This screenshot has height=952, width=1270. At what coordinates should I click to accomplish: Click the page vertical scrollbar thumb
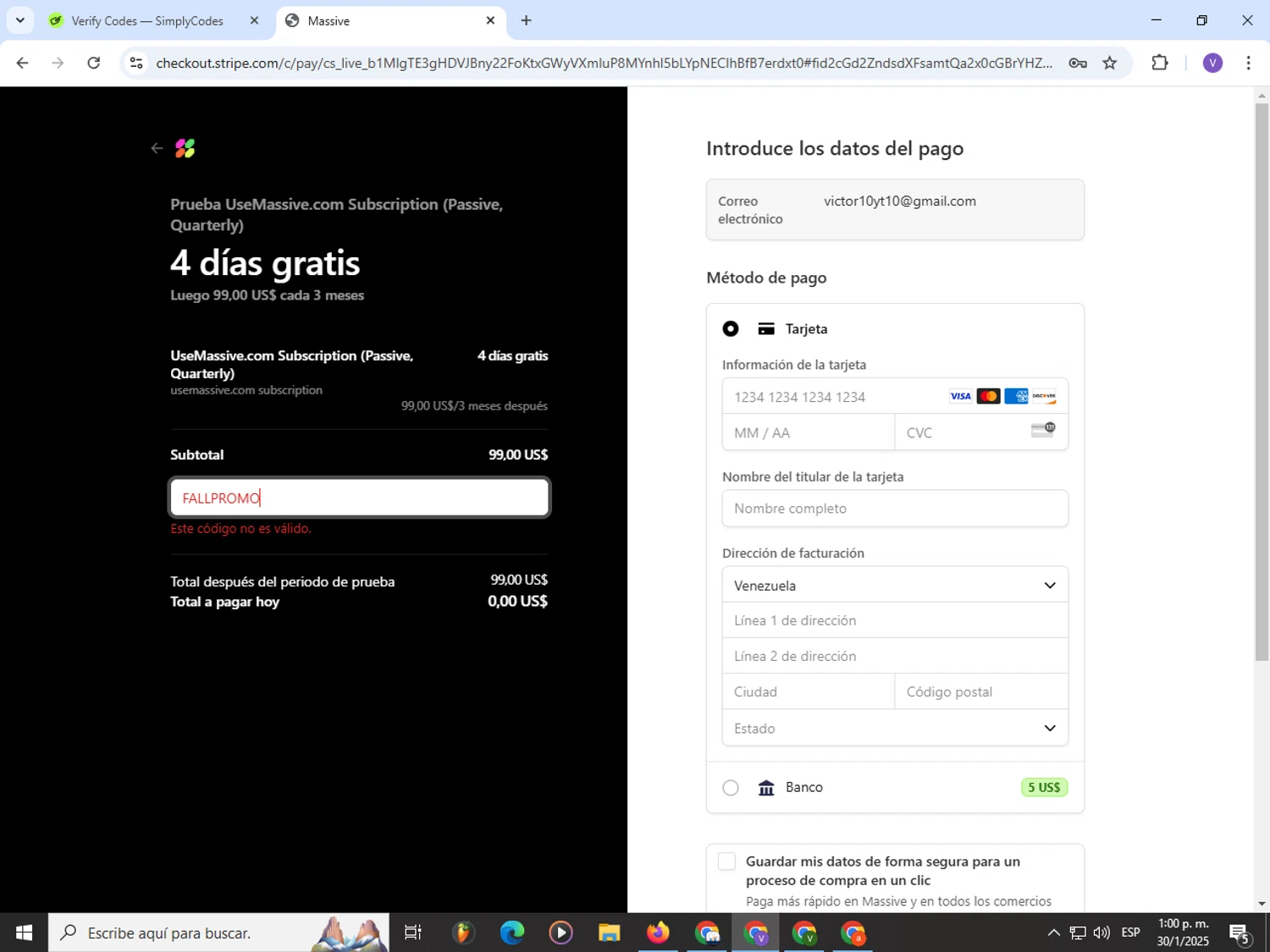1262,381
